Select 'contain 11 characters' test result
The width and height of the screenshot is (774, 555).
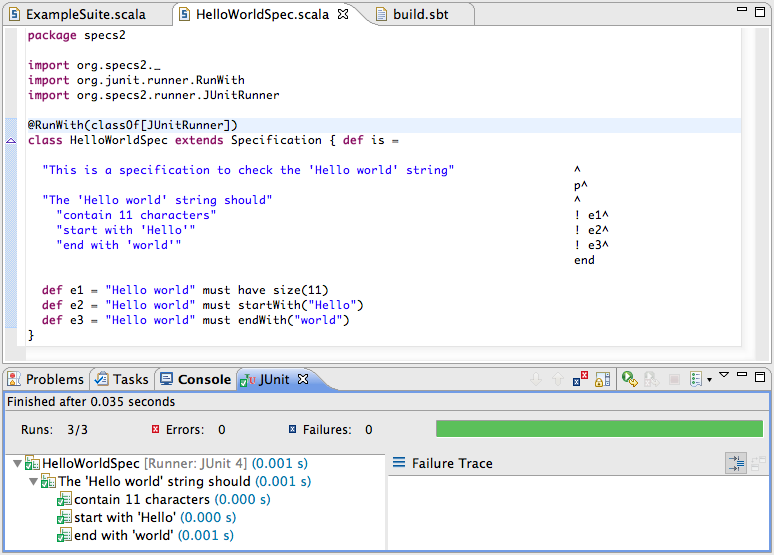[x=142, y=499]
